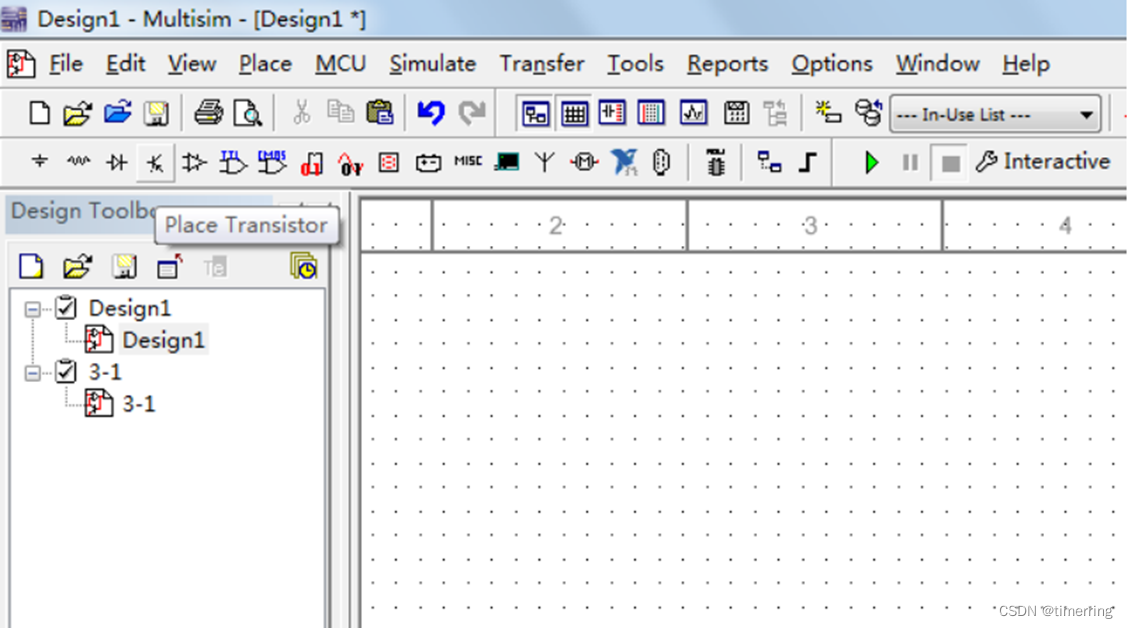Place Advanced Peripherals component

point(507,162)
